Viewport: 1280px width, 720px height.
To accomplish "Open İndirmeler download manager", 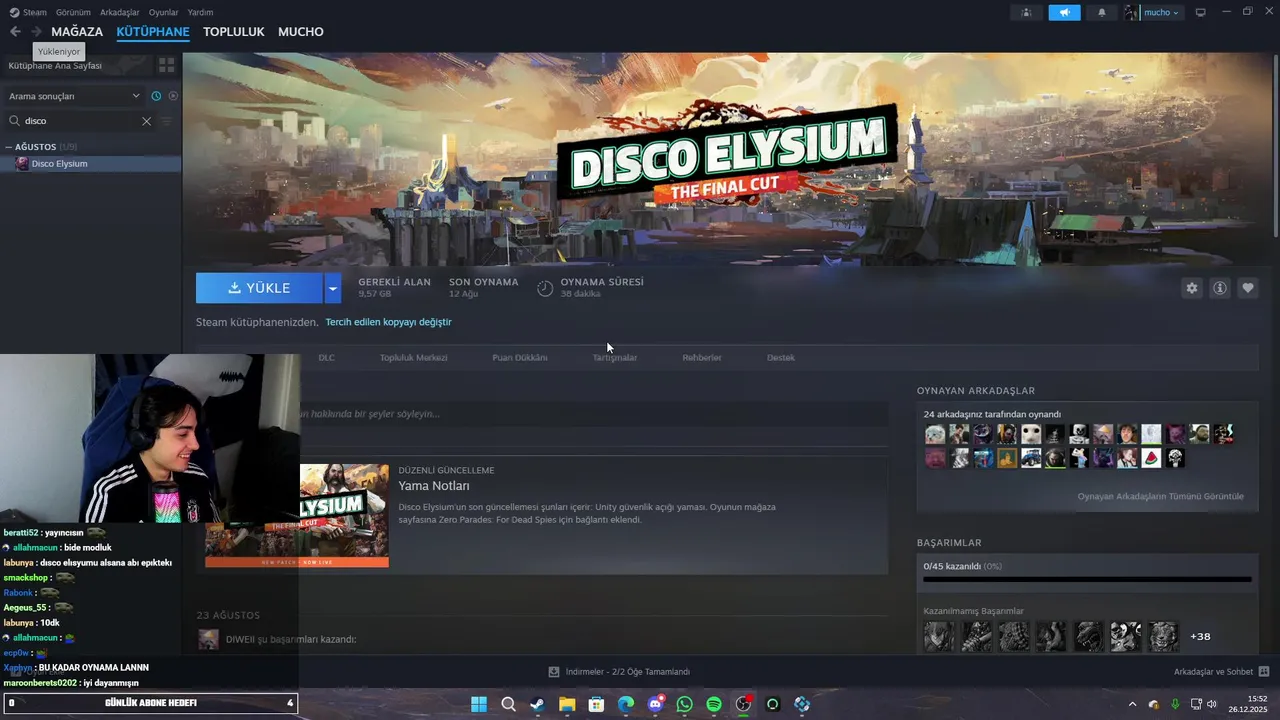I will point(627,672).
